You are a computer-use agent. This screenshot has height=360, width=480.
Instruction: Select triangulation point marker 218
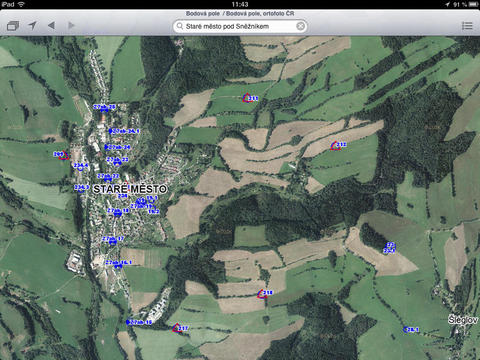262,294
